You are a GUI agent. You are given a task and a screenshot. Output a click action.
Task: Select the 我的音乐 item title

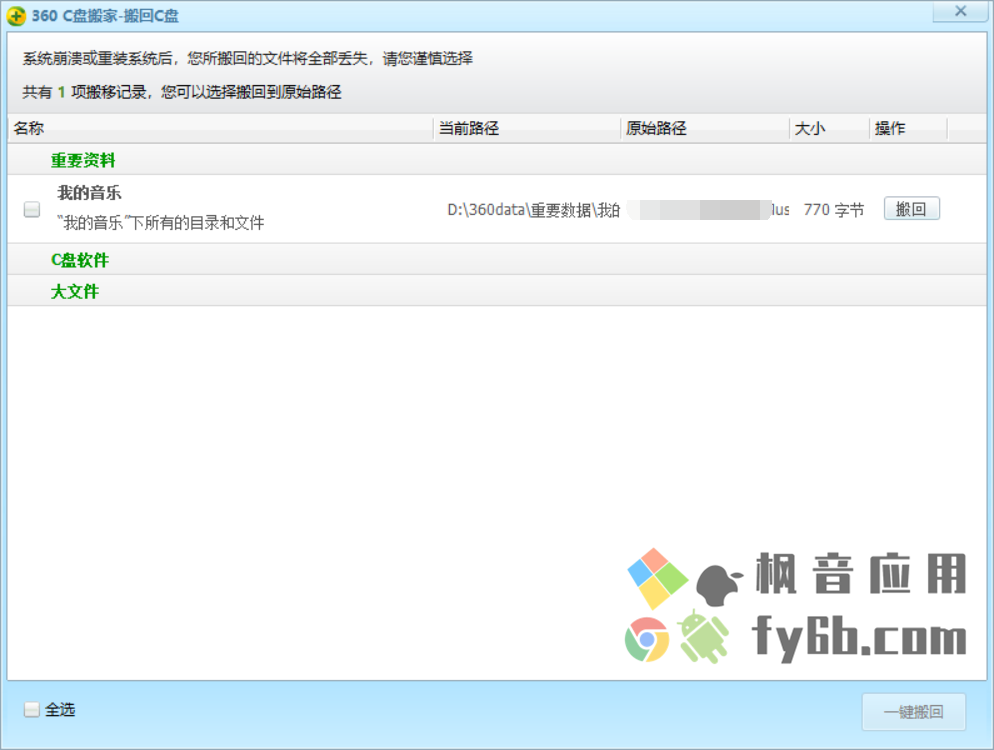pyautogui.click(x=89, y=193)
